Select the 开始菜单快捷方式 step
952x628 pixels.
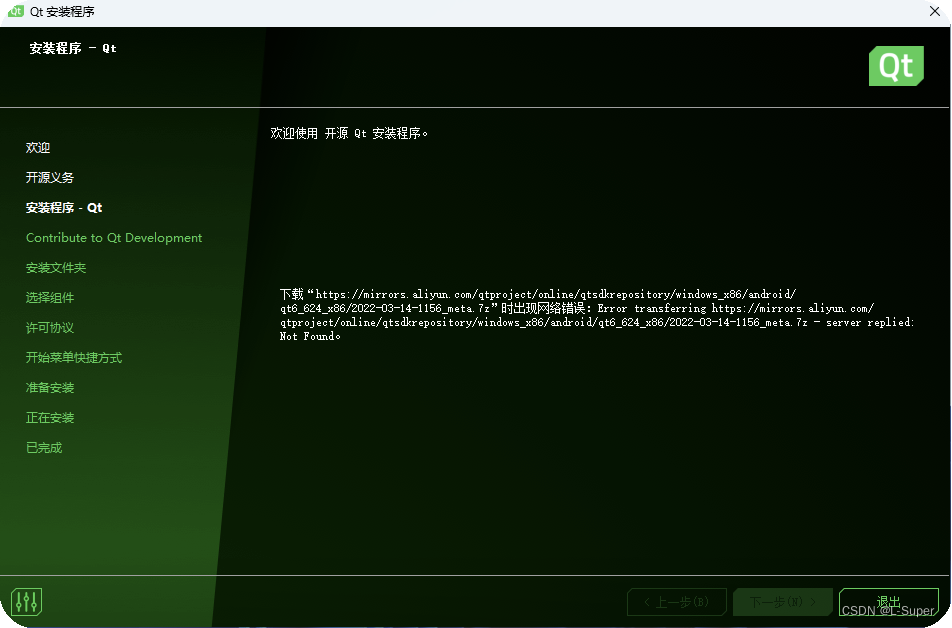click(74, 358)
